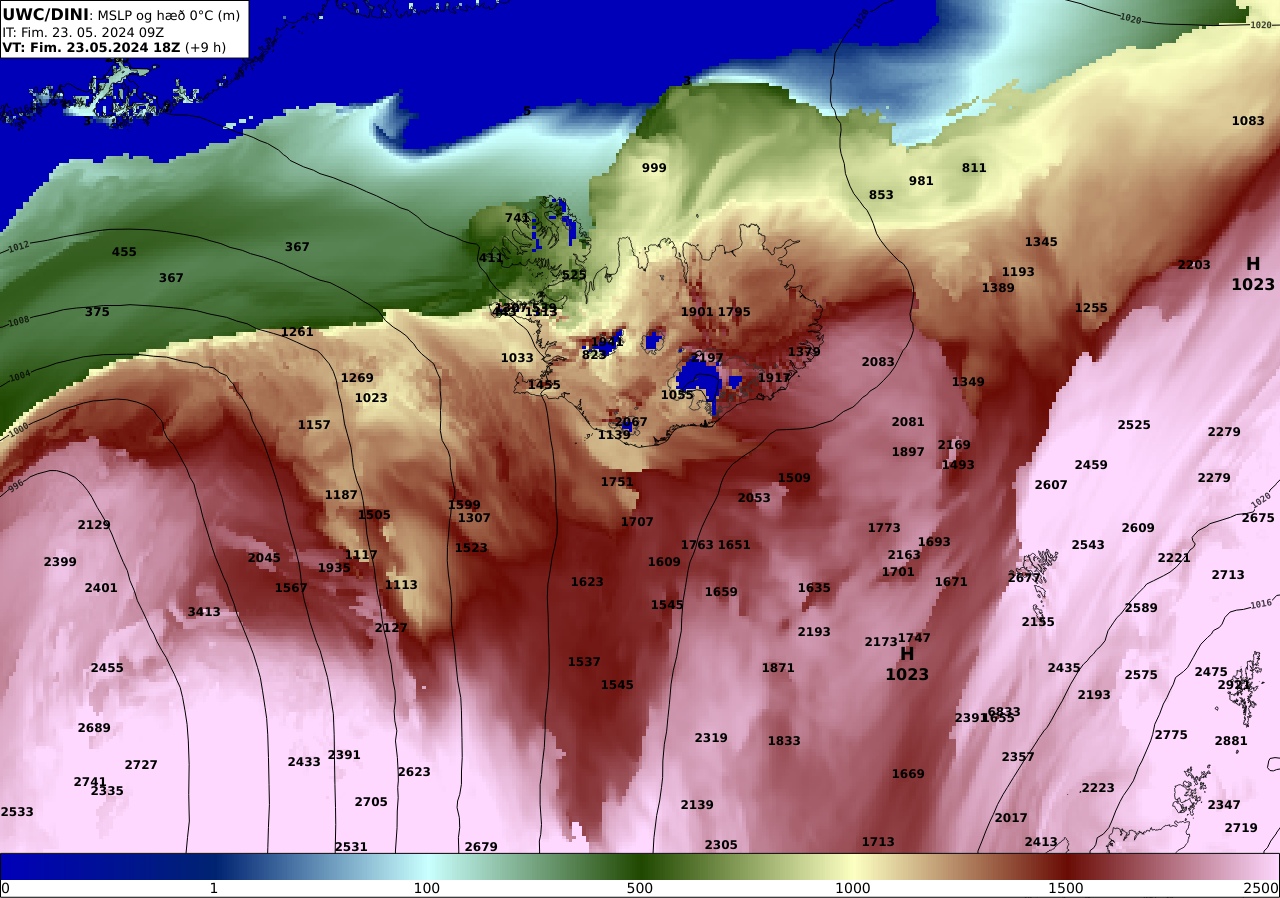The width and height of the screenshot is (1280, 898).
Task: Click the 1455 value near Reykjanes
Action: 544,385
